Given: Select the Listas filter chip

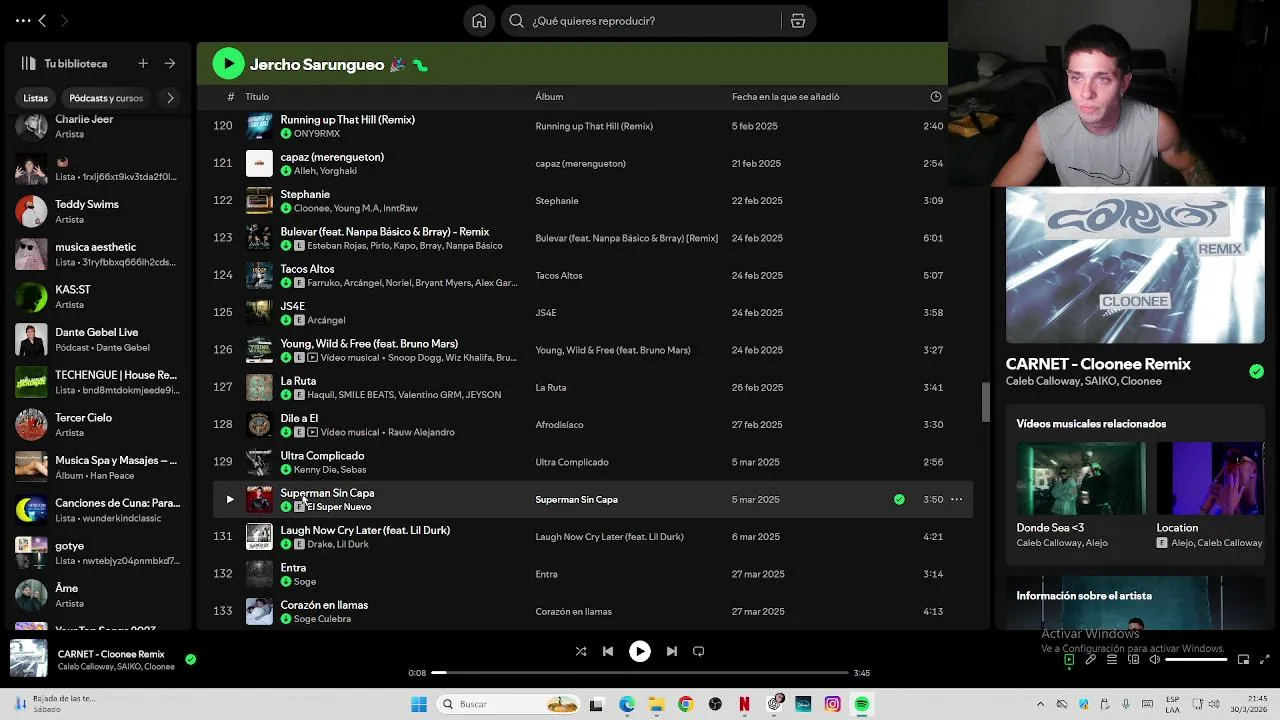Looking at the screenshot, I should (35, 98).
